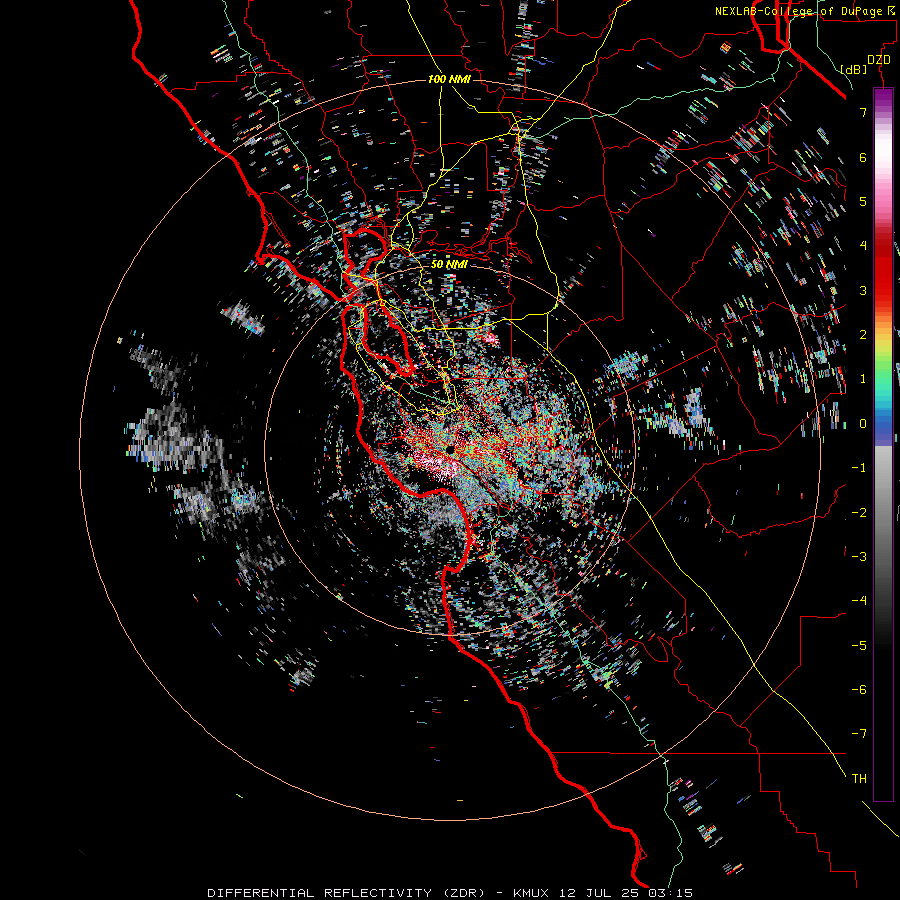Viewport: 900px width, 900px height.
Task: Click the 5 value on the color scale
Action: [x=863, y=201]
